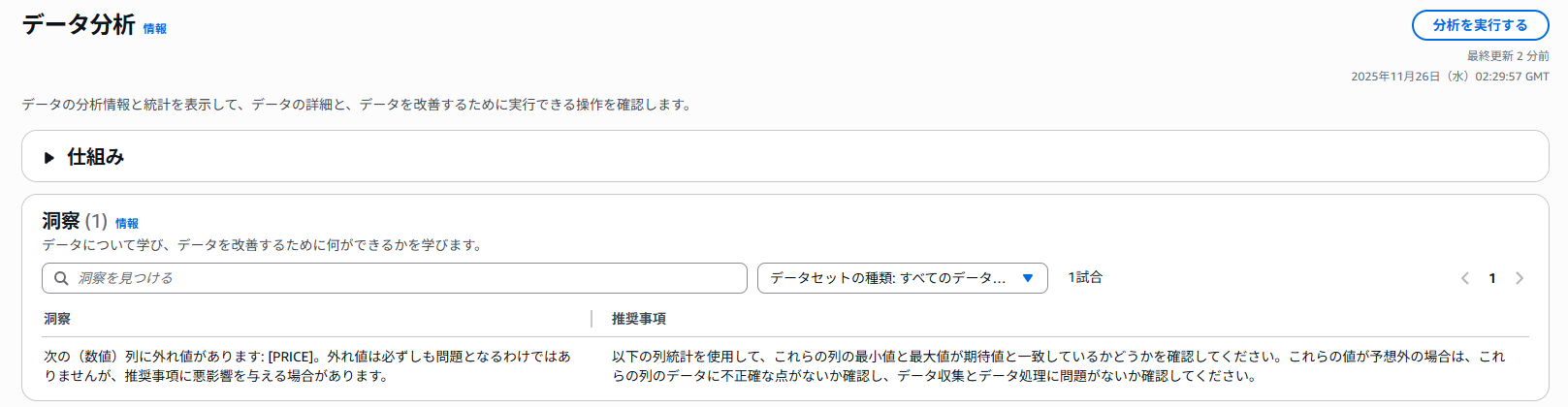Expand the 仕組み disclosure triangle
The height and width of the screenshot is (407, 1568).
coord(49,157)
